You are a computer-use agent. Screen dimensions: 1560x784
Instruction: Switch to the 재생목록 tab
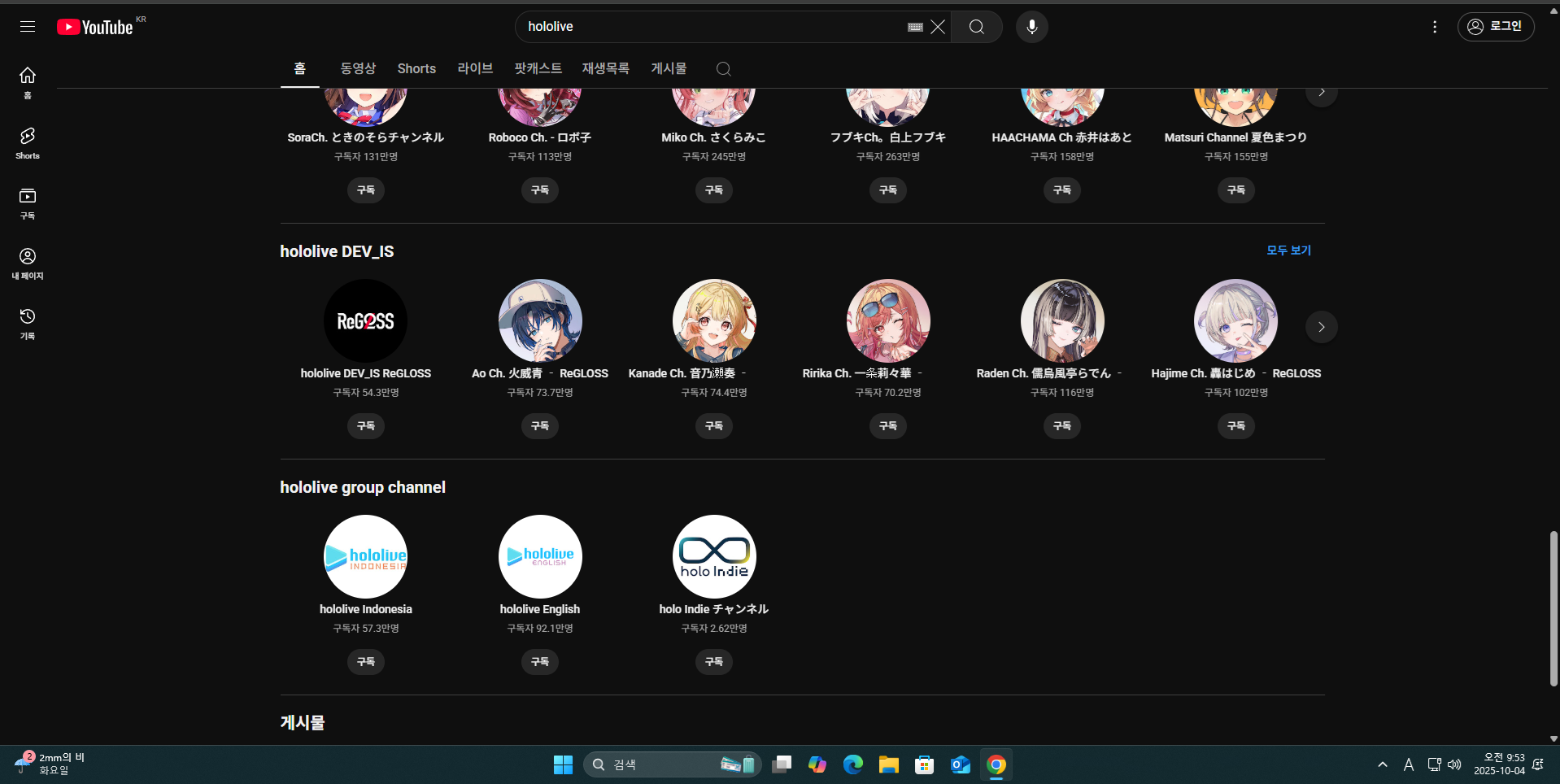tap(605, 69)
